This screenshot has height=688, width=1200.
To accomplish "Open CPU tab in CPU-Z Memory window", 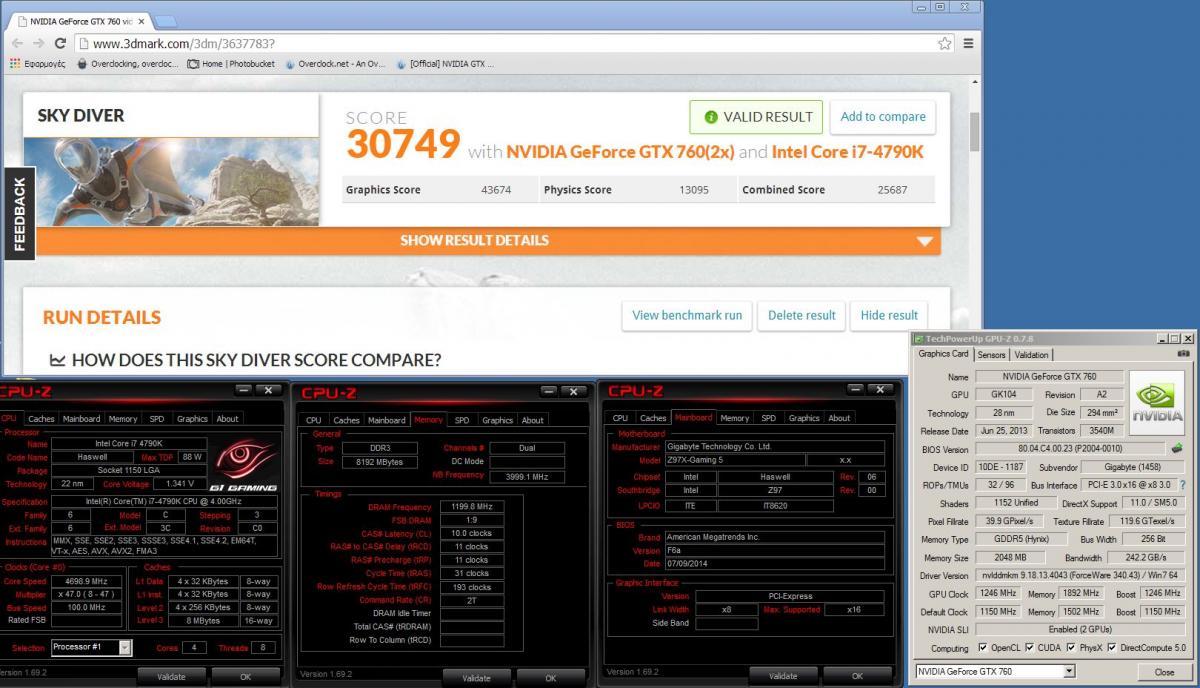I will click(314, 420).
